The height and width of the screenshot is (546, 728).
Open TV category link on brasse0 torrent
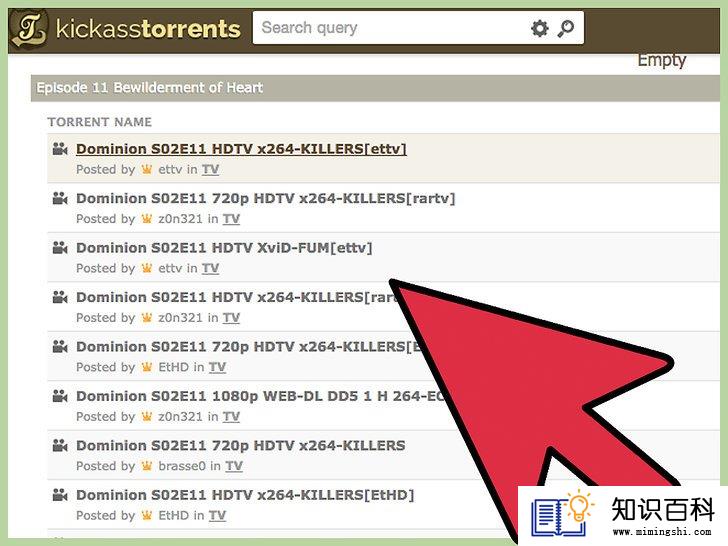[x=234, y=466]
